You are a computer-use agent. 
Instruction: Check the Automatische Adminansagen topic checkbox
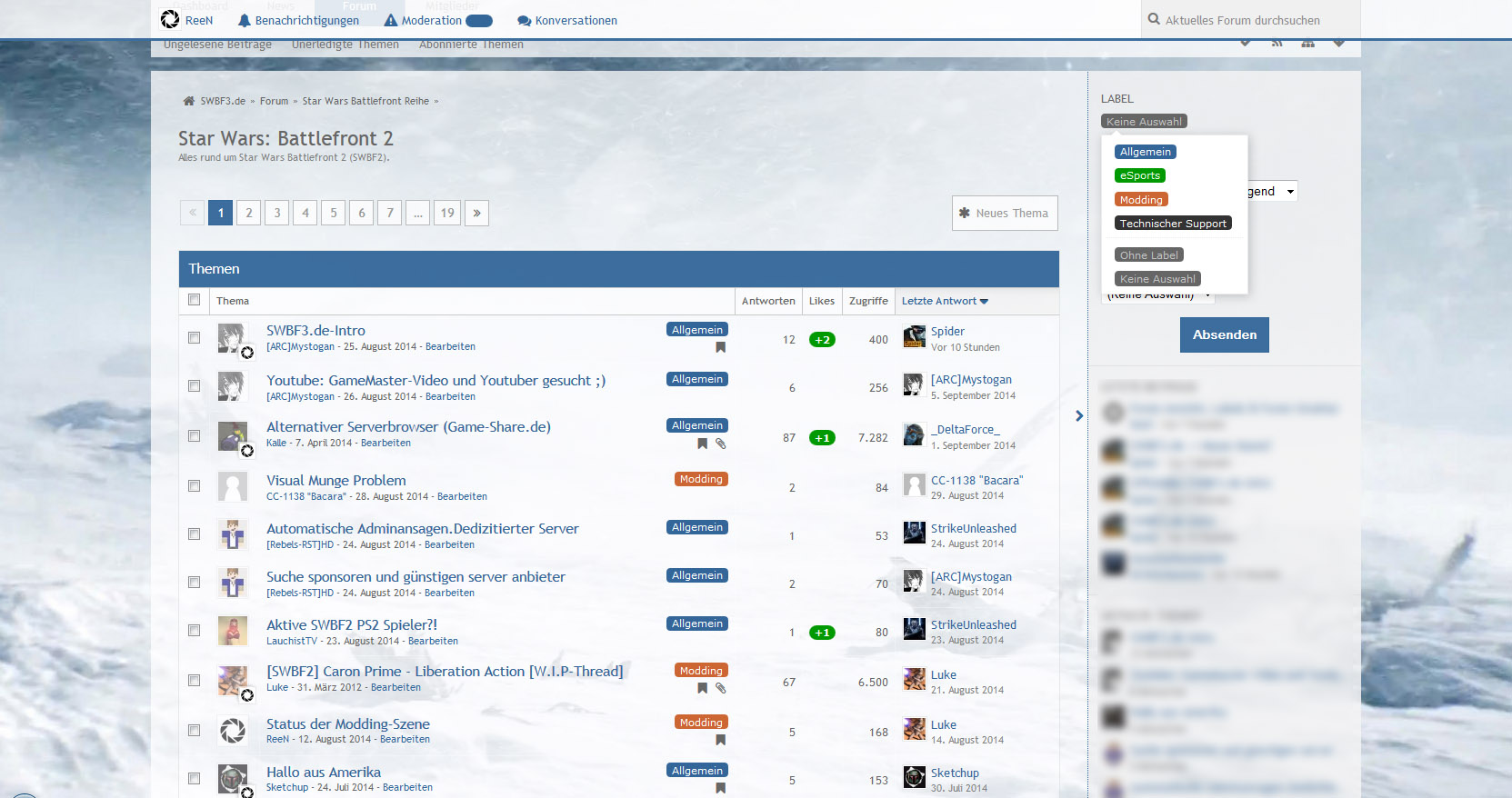coord(194,534)
